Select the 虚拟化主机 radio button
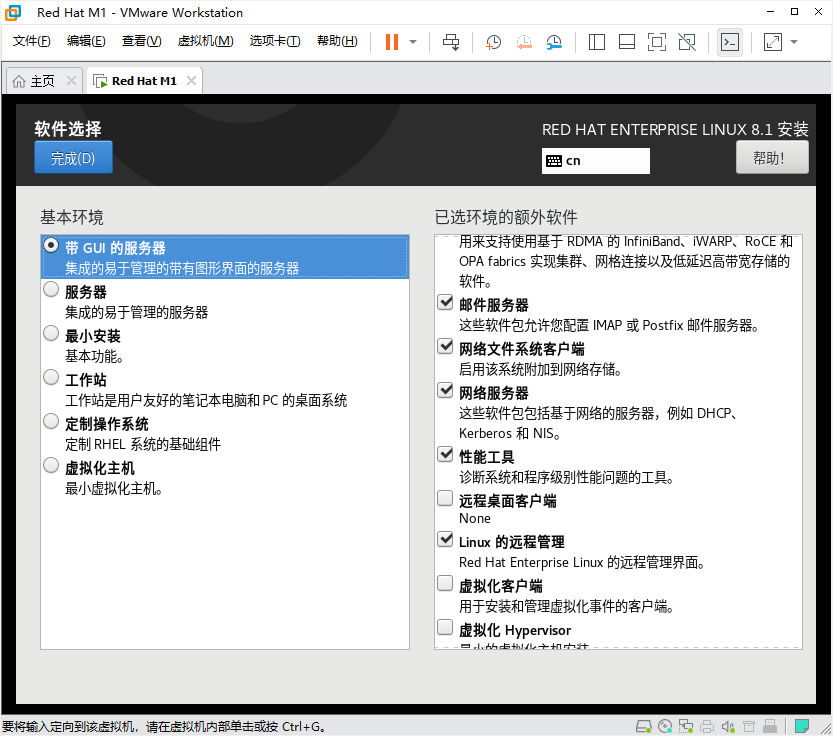 [x=51, y=466]
